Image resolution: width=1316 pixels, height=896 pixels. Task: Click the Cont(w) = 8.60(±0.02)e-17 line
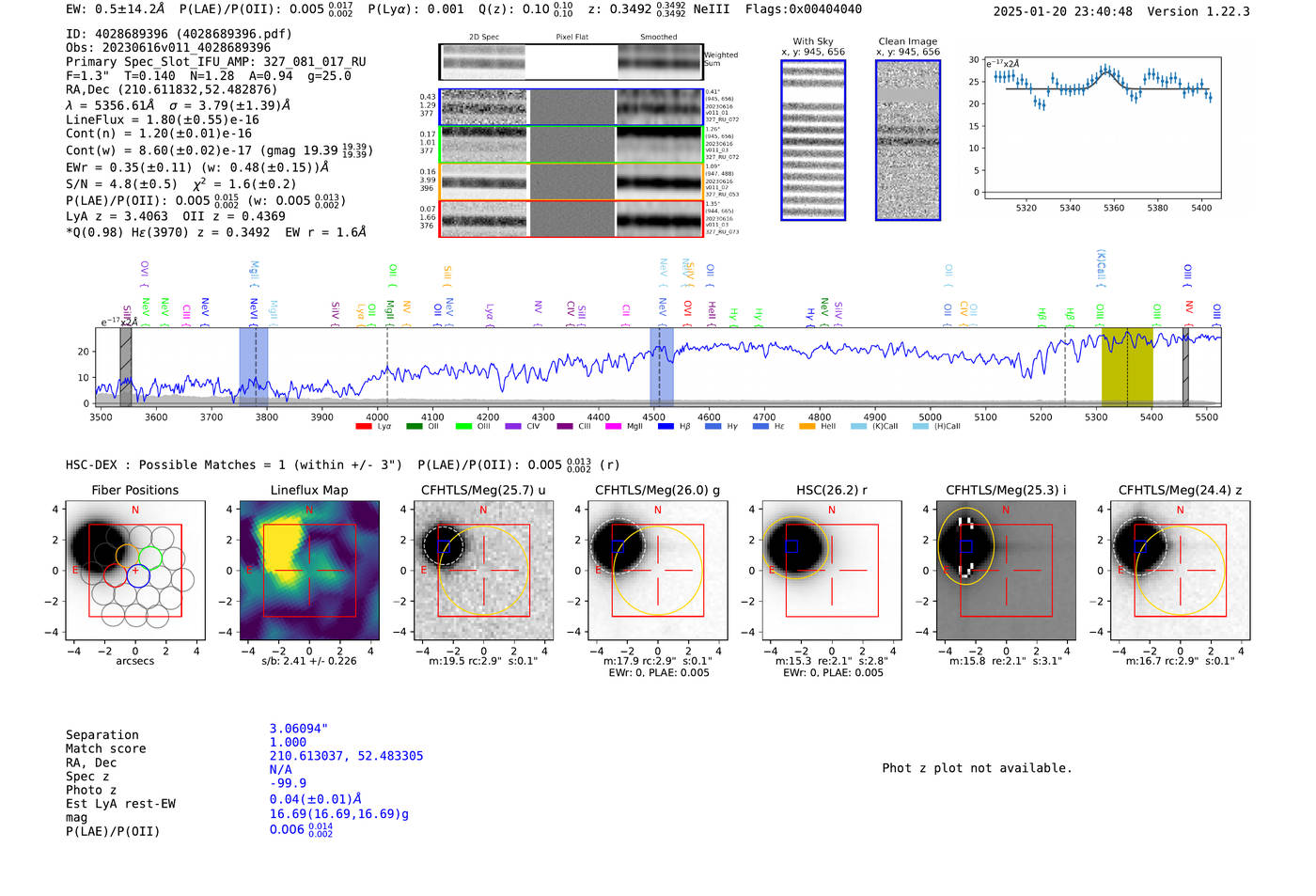click(x=219, y=150)
